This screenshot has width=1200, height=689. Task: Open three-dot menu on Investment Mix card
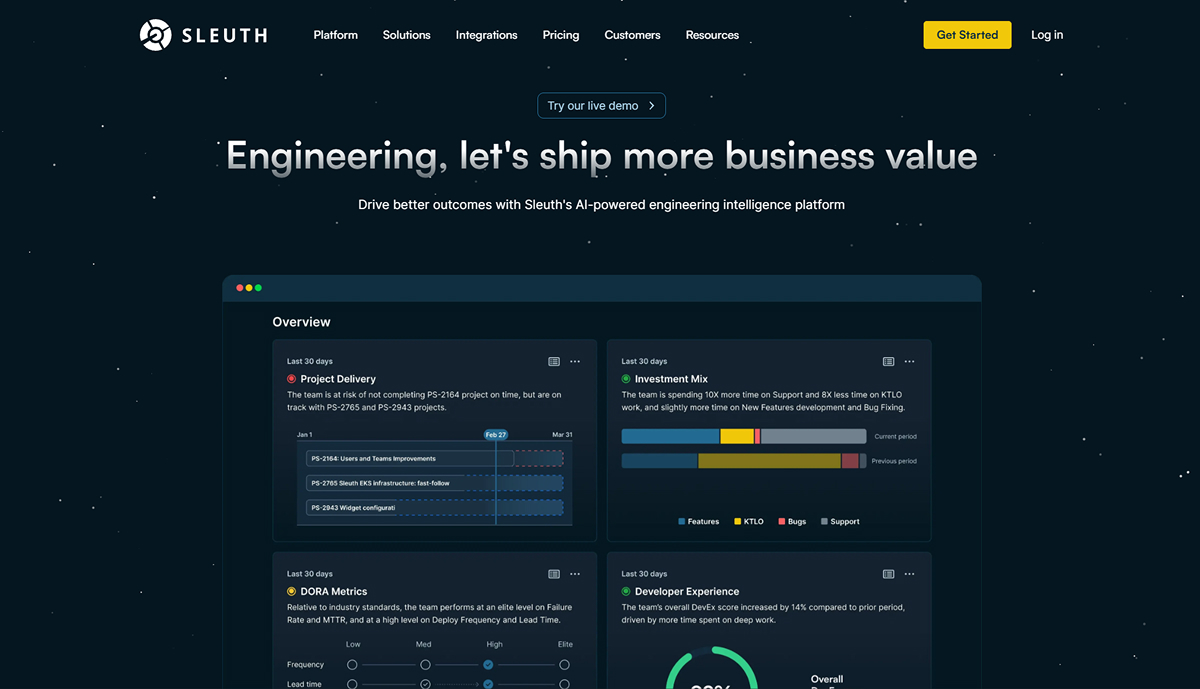tap(909, 361)
